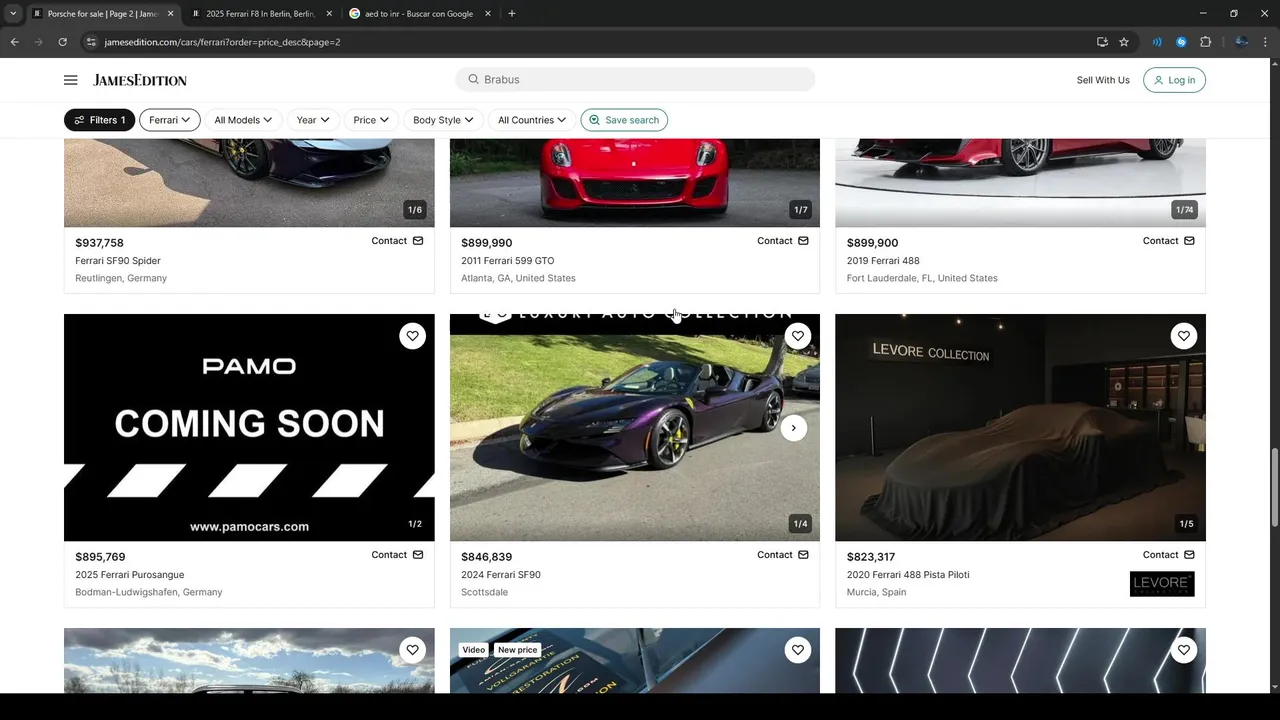Open the covered car Levore Collection photo
The image size is (1280, 720).
(x=1020, y=428)
